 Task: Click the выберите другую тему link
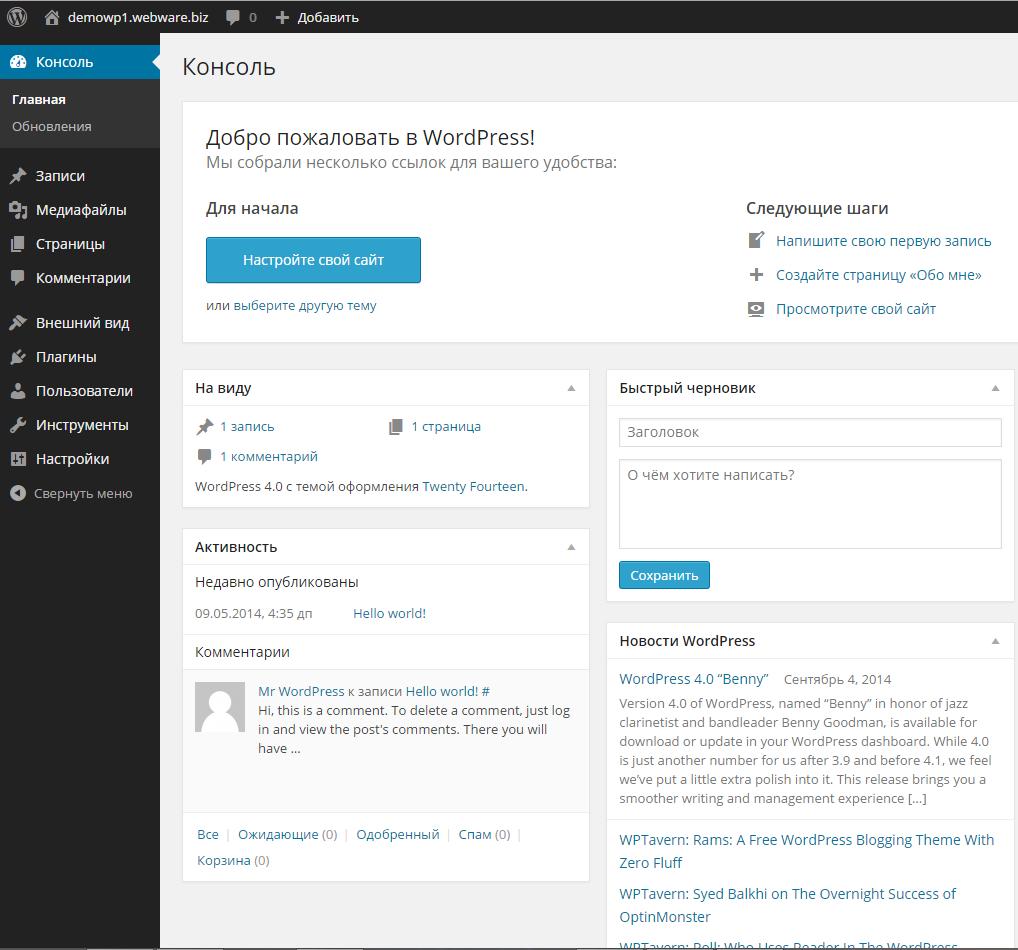click(x=305, y=305)
